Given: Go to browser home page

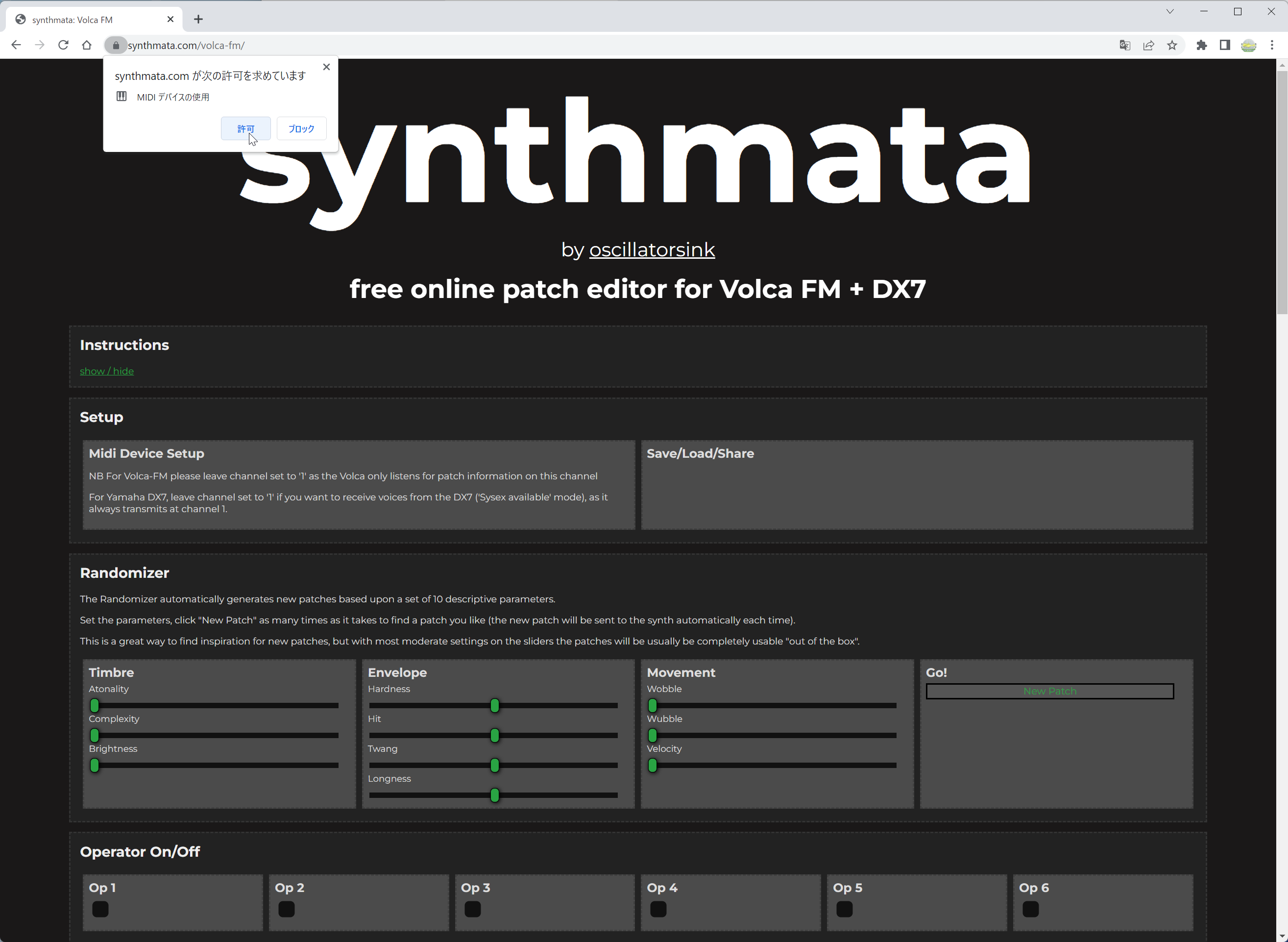Looking at the screenshot, I should point(87,45).
